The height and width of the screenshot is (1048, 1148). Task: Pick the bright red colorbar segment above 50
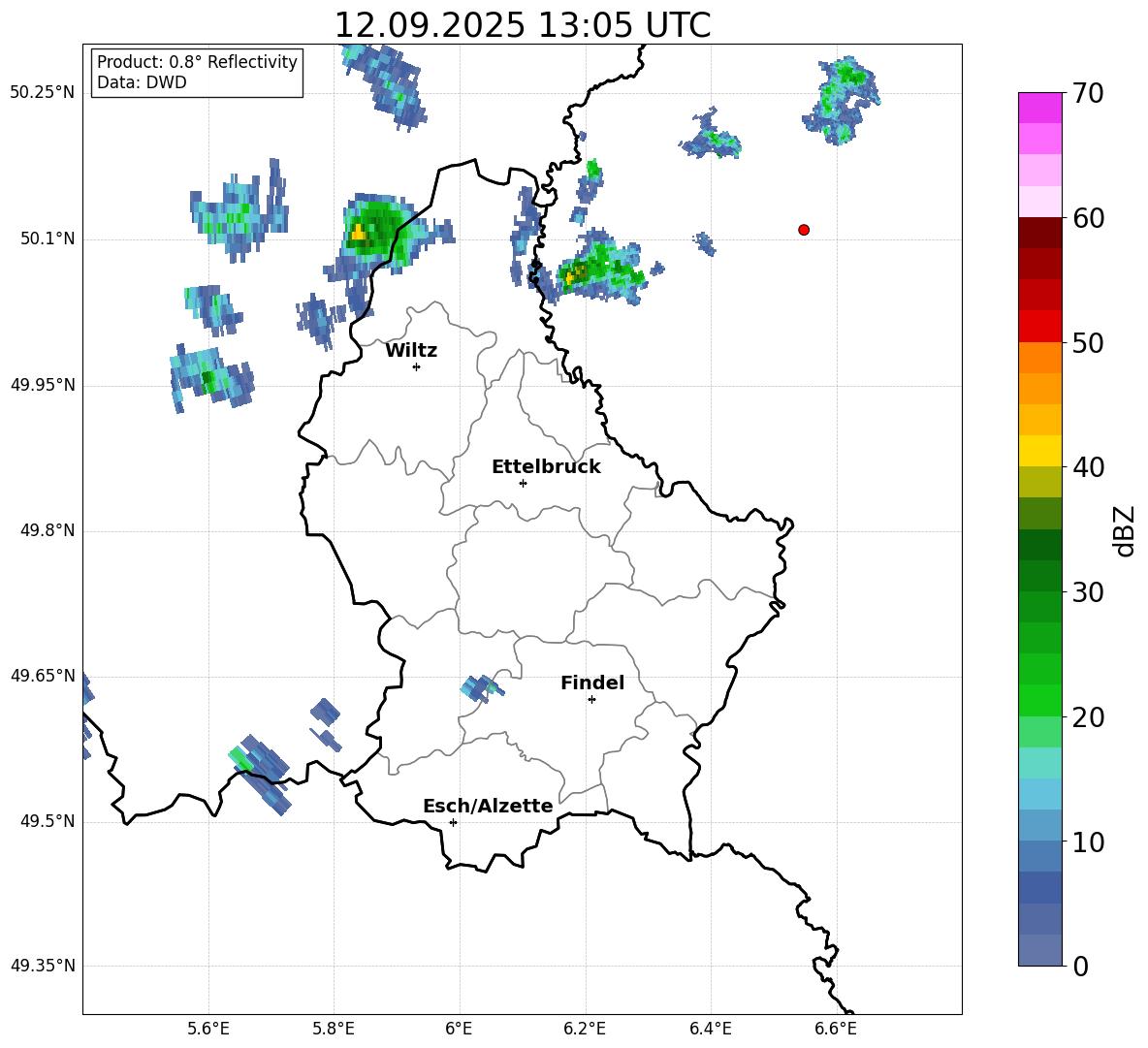(x=1040, y=326)
